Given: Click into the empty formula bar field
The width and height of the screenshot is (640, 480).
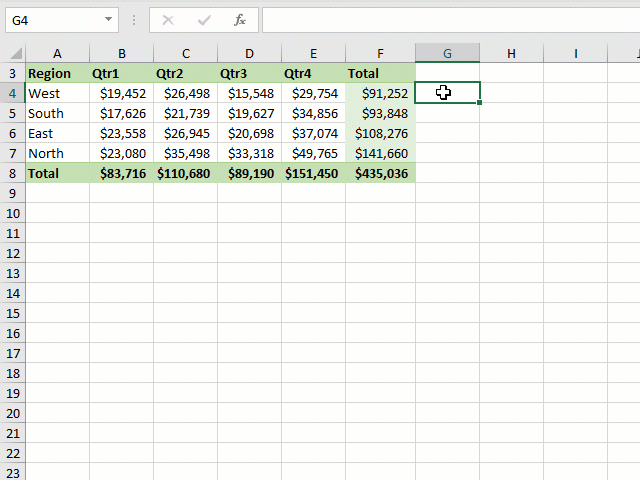Looking at the screenshot, I should (450, 20).
